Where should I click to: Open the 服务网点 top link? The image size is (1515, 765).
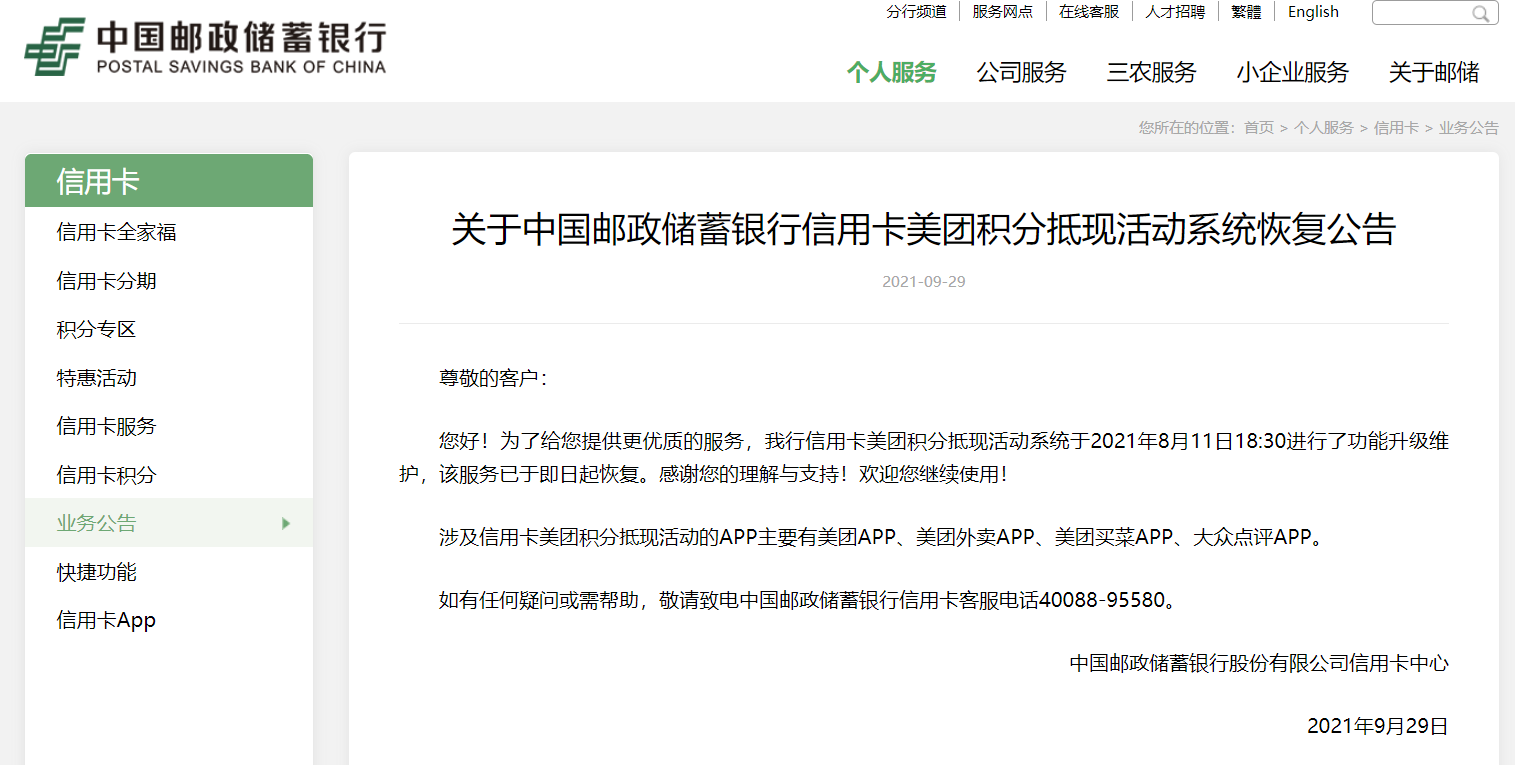pyautogui.click(x=1002, y=12)
